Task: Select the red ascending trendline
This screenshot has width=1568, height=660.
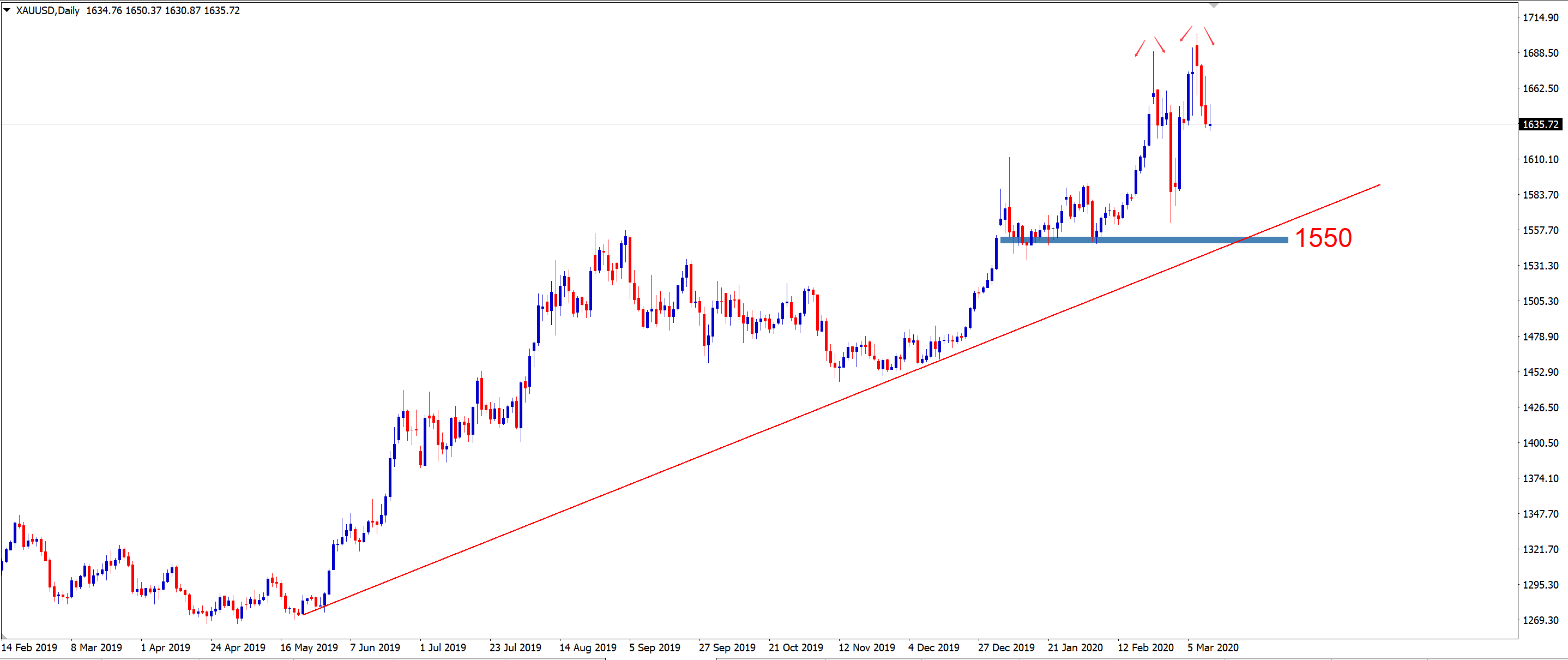Action: tap(841, 399)
